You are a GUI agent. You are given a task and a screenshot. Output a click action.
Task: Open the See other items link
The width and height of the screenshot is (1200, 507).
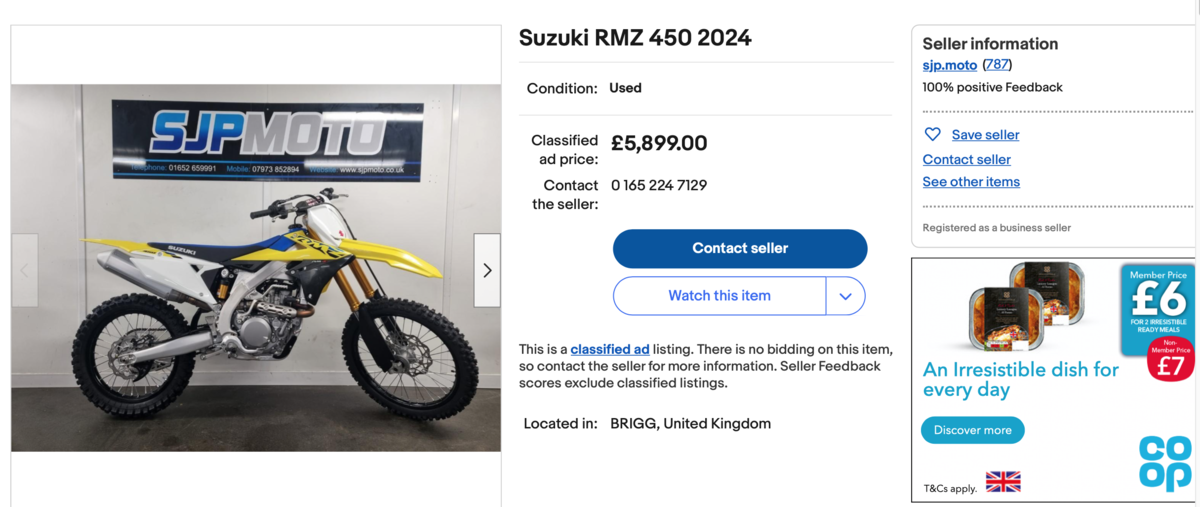click(x=971, y=182)
